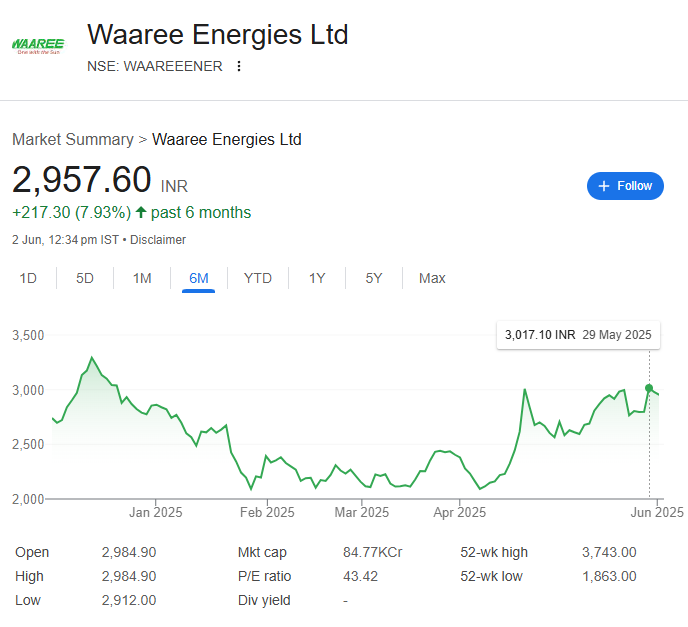This screenshot has width=688, height=627.
Task: Click the 3,500 y-axis label
Action: click(28, 336)
